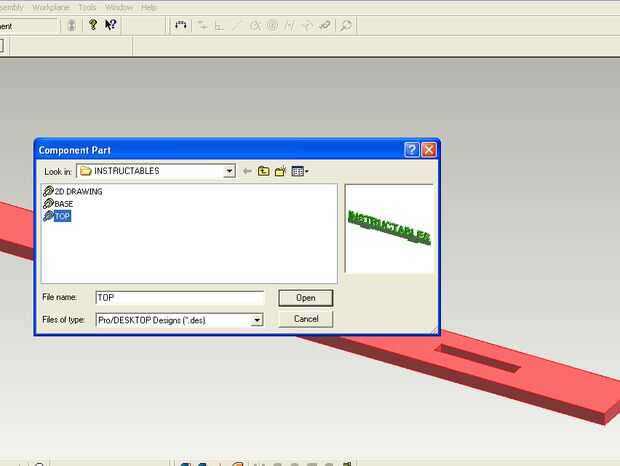This screenshot has width=620, height=466.
Task: Open the Workplane menu
Action: [51, 8]
